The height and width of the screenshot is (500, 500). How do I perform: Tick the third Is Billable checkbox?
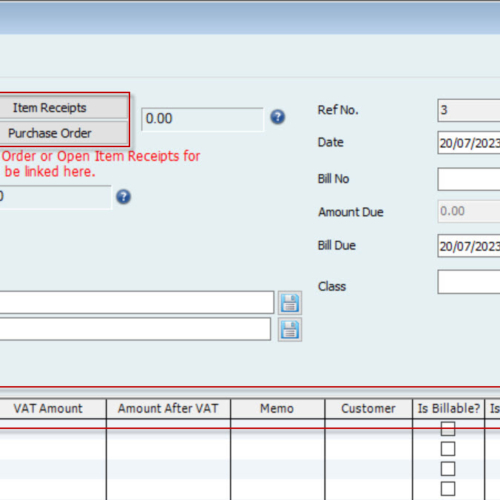448,469
